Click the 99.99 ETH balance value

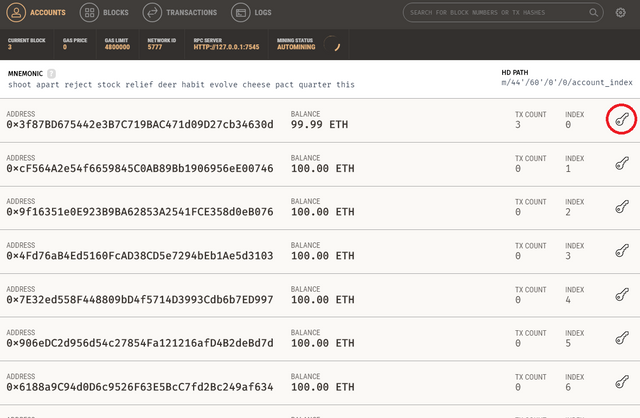pos(319,125)
